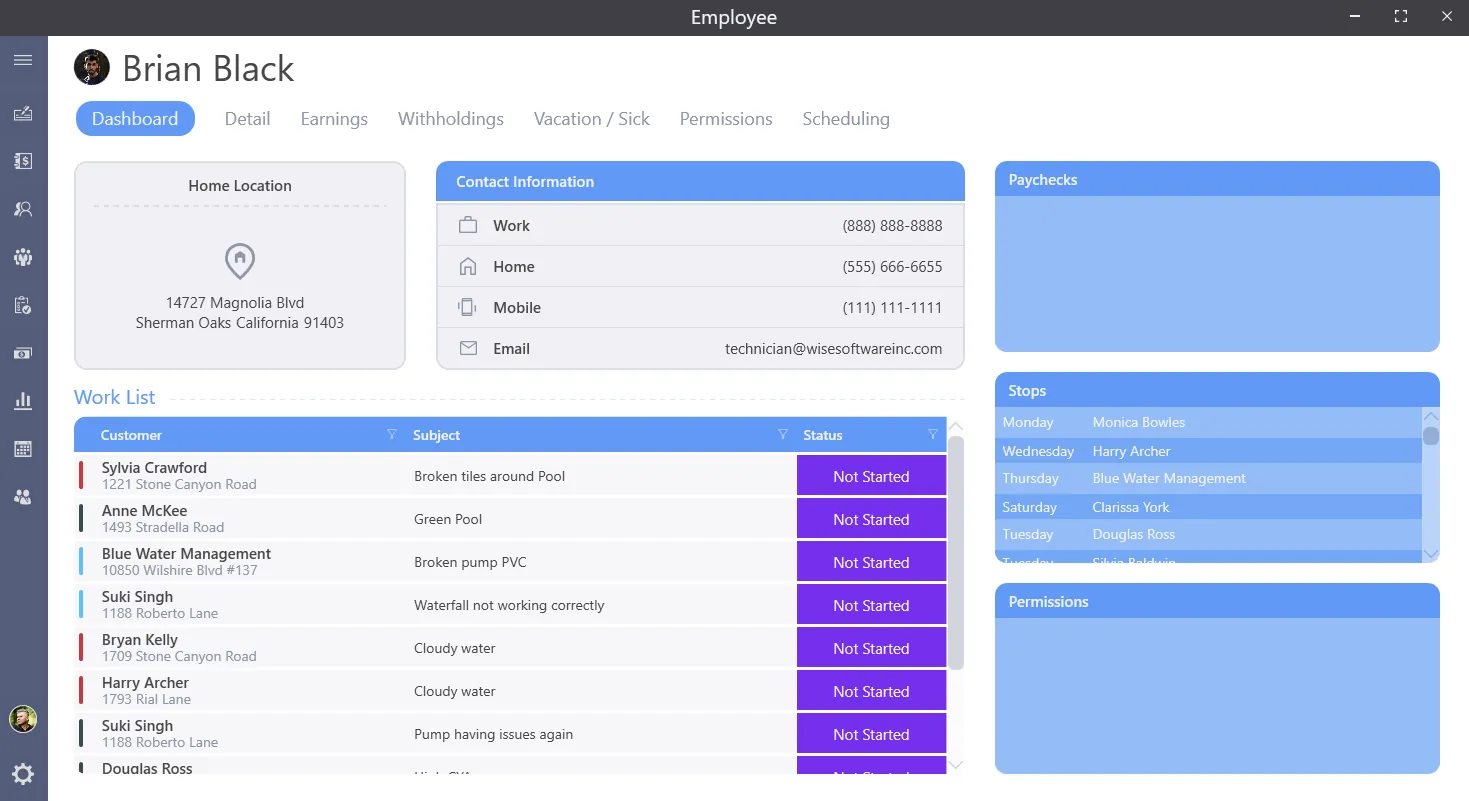The width and height of the screenshot is (1469, 801).
Task: Open the settings gear at the sidebar bottom
Action: (23, 773)
